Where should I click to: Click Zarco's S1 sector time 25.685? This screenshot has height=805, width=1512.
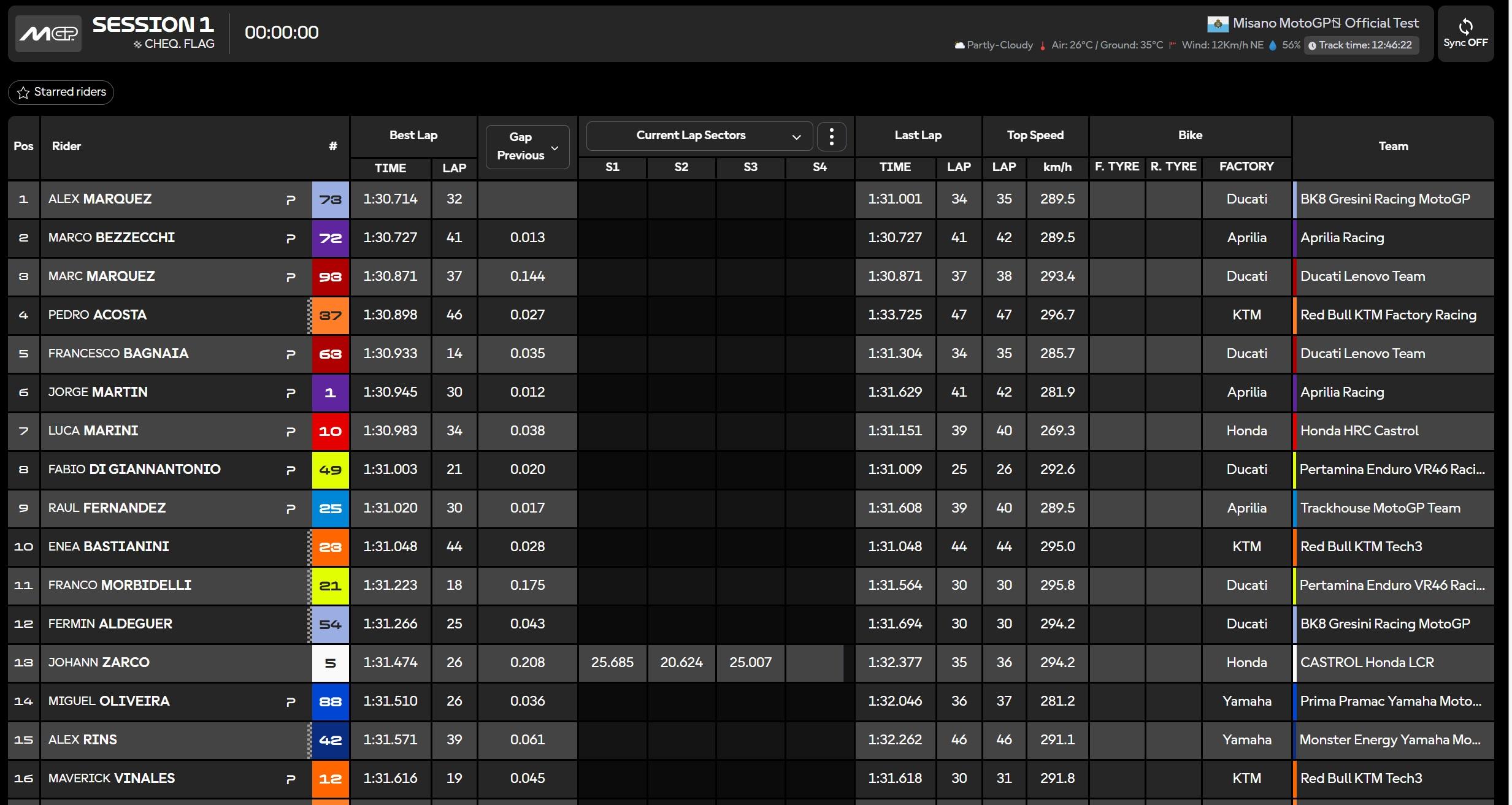(x=612, y=663)
